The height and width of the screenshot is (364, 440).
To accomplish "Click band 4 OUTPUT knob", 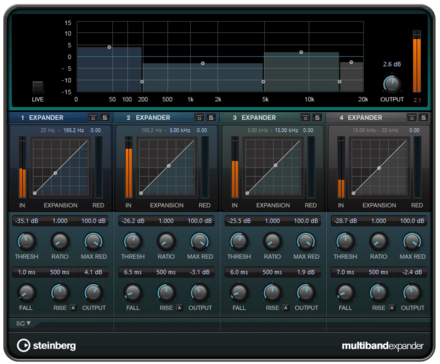I will (x=412, y=293).
